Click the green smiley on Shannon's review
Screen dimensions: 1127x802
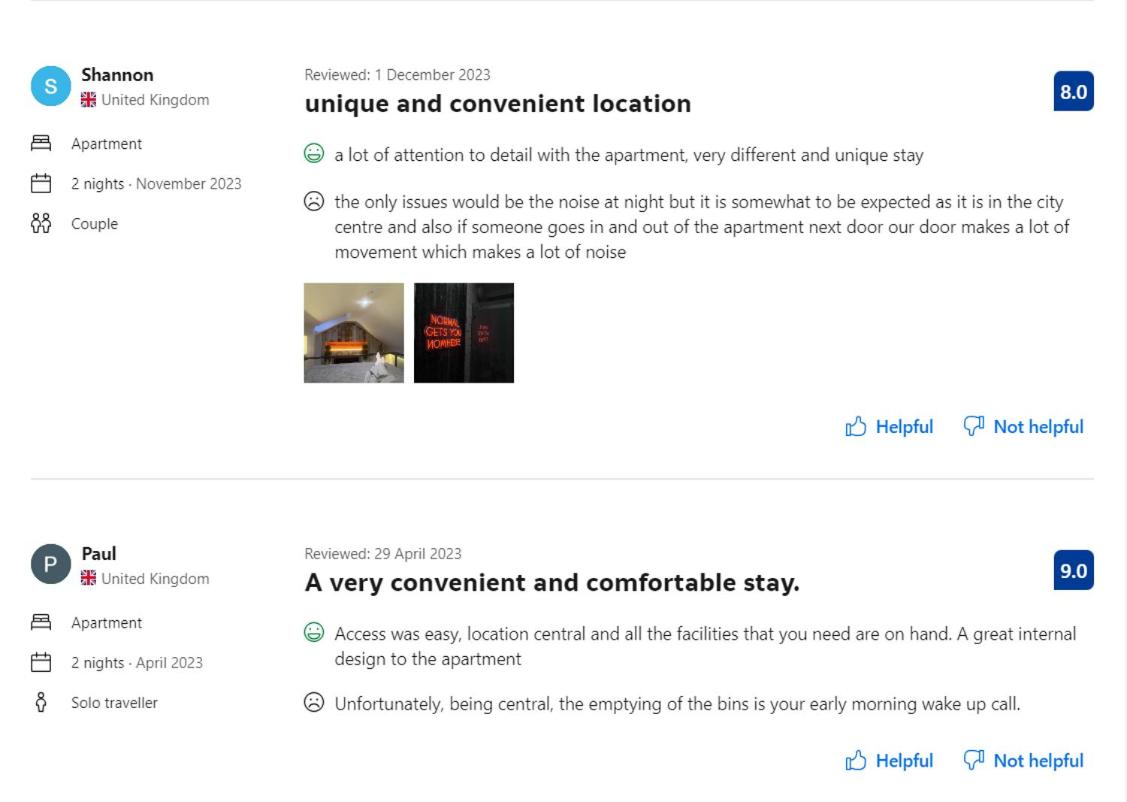314,154
